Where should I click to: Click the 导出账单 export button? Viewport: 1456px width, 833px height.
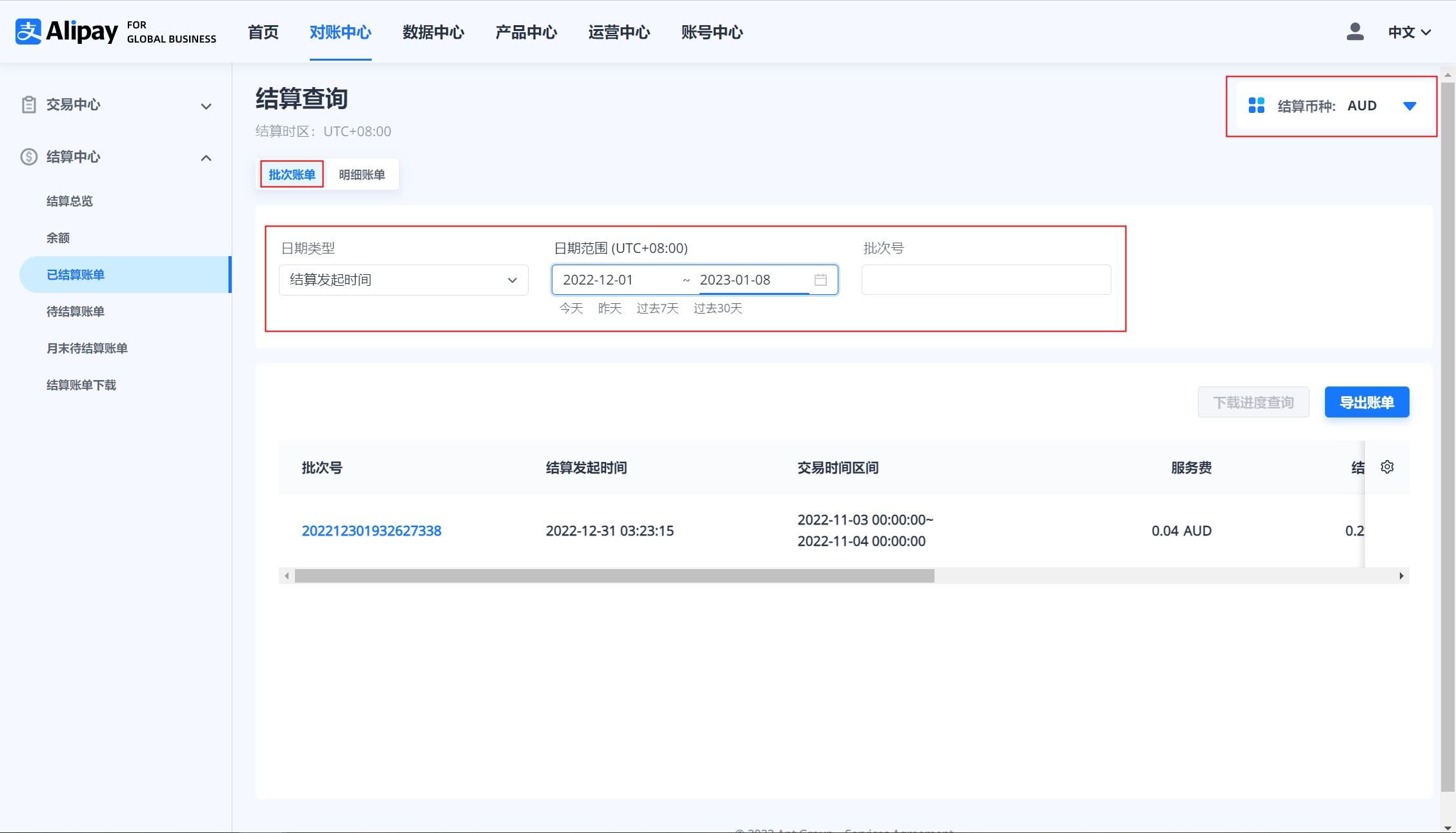(1366, 403)
